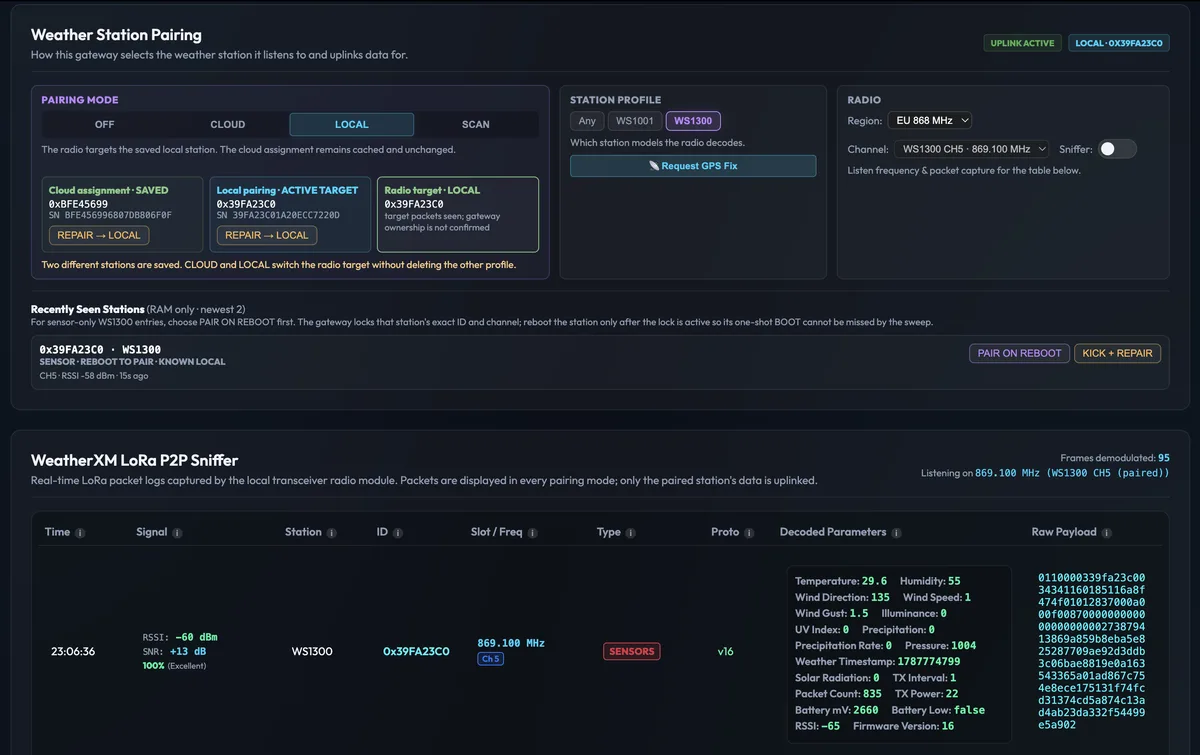Show info icon for Decoded Parameters column
Viewport: 1200px width, 755px height.
click(x=896, y=533)
